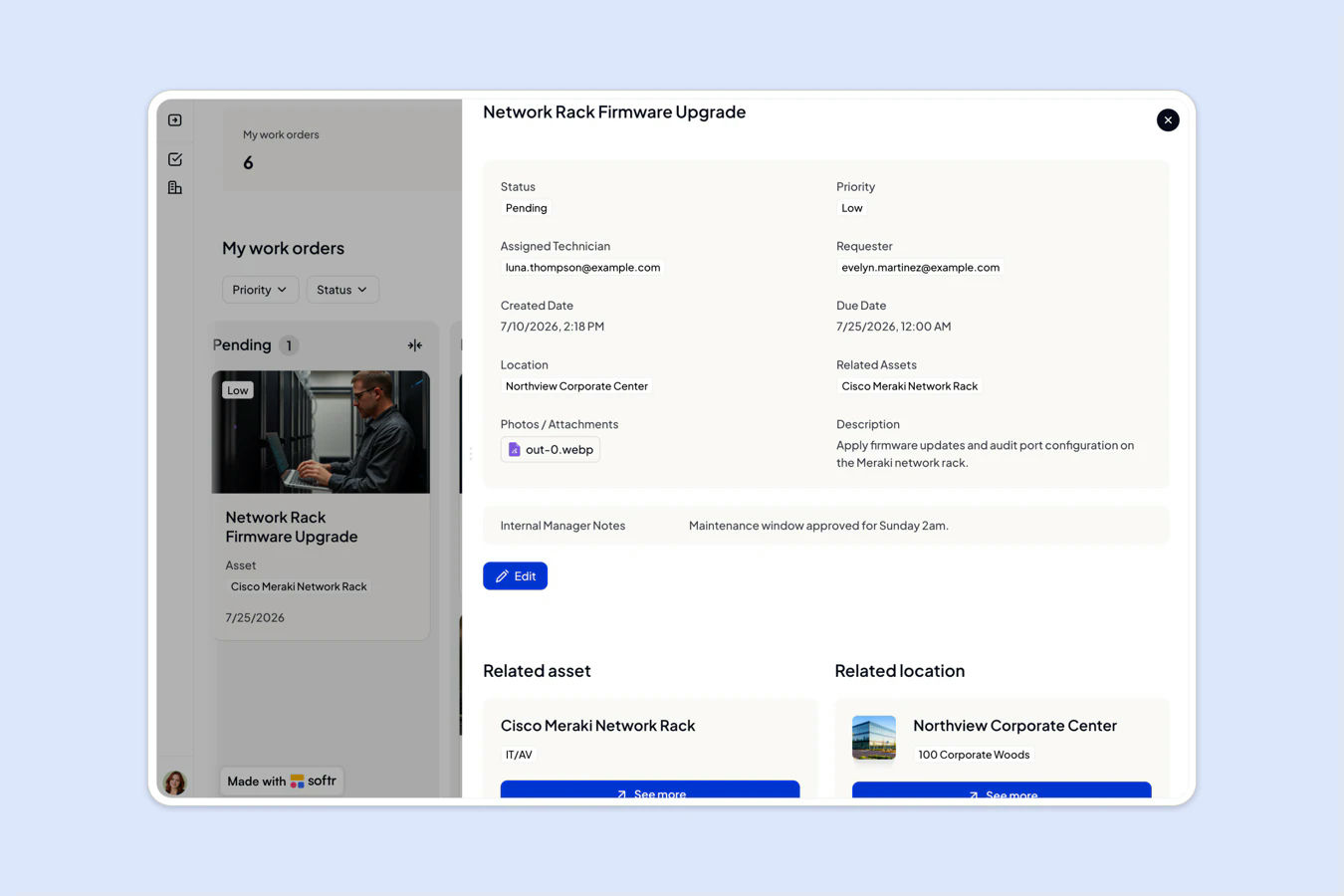Viewport: 1344px width, 896px height.
Task: Click the Pending column heading
Action: (242, 345)
